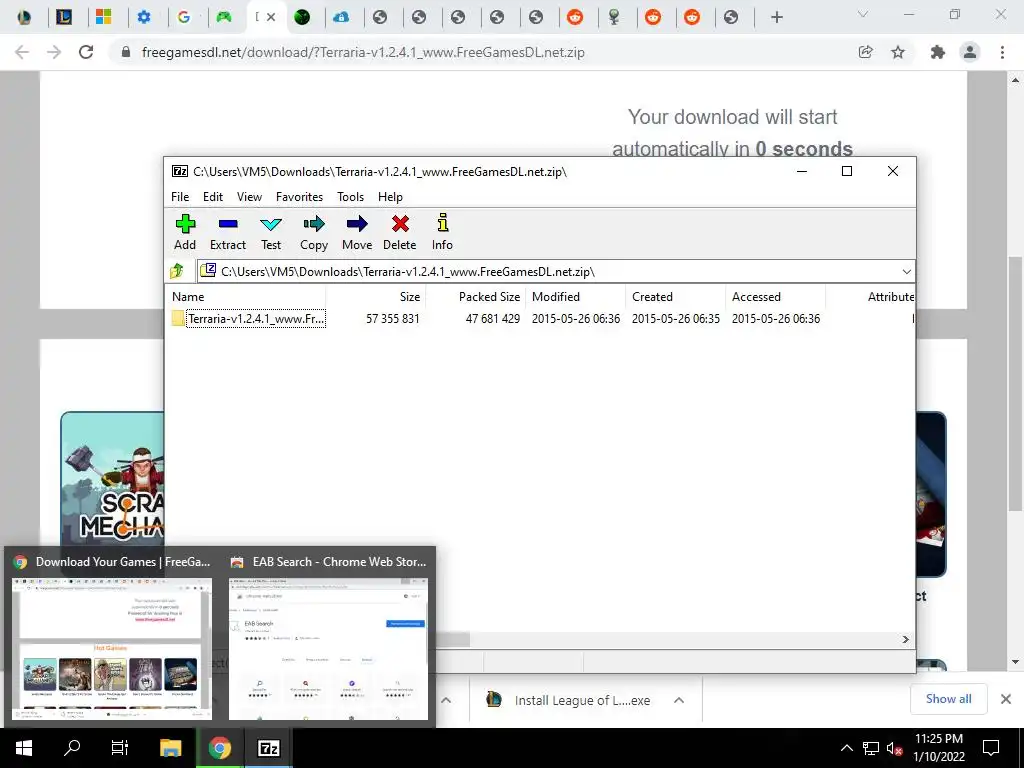Open the Favorites menu
The image size is (1024, 768).
tap(299, 197)
